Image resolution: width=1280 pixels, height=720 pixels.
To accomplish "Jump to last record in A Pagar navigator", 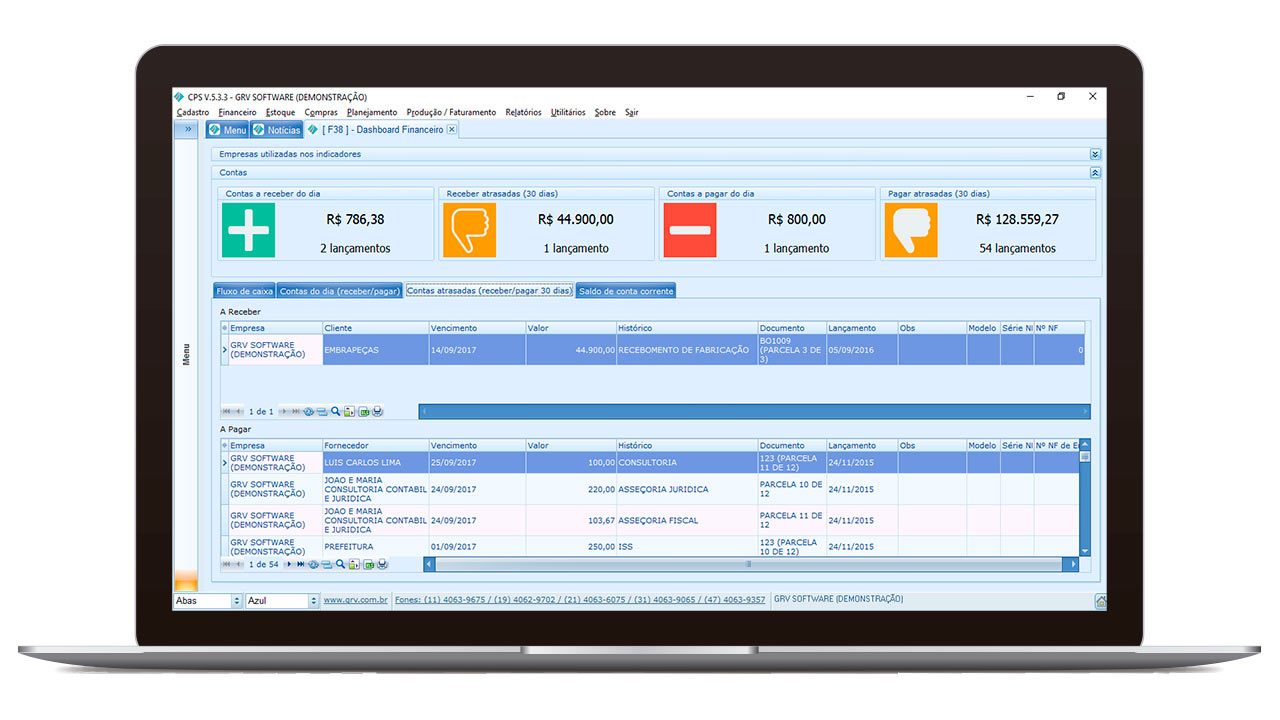I will point(300,564).
